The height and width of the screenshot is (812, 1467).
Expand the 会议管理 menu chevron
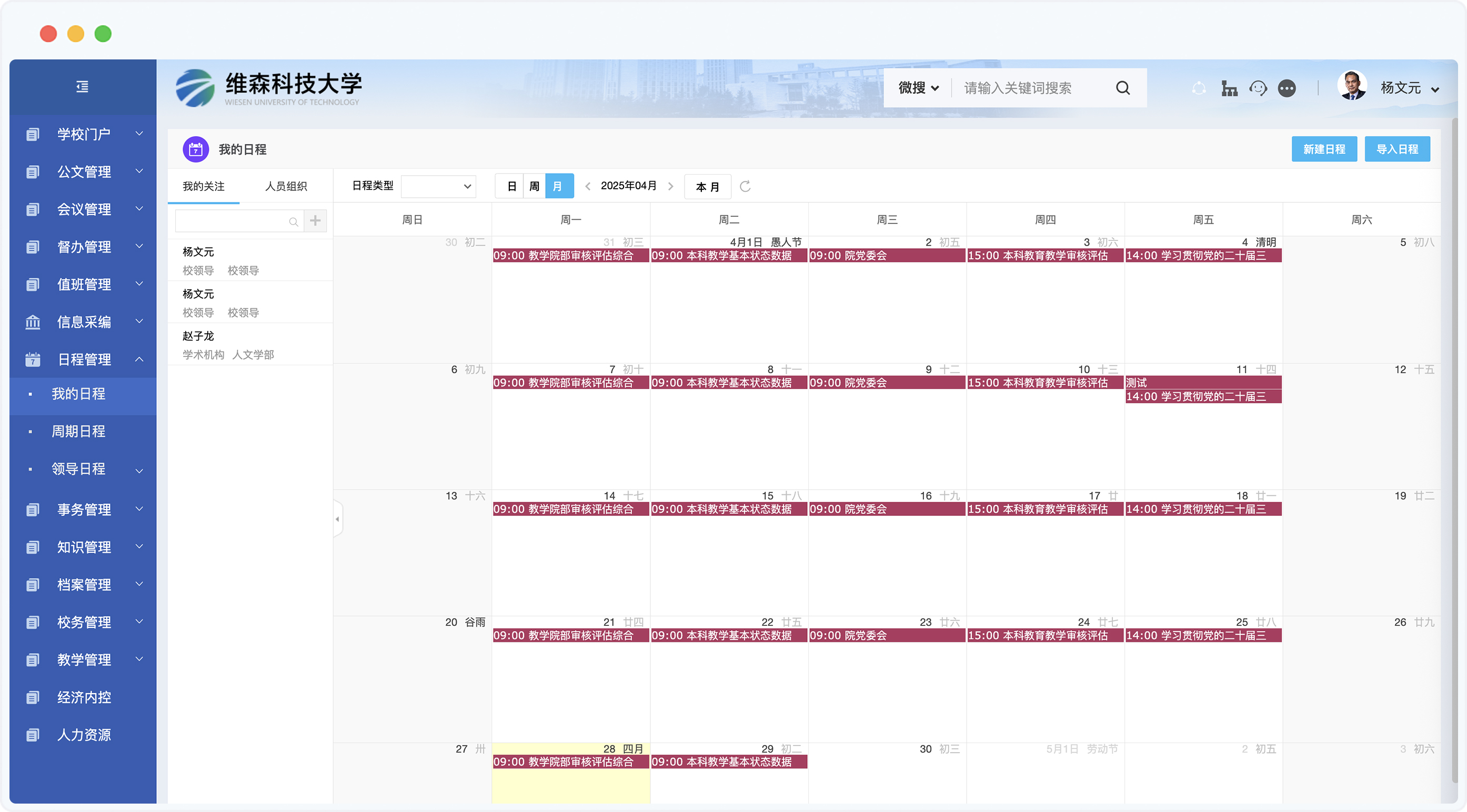tap(139, 208)
